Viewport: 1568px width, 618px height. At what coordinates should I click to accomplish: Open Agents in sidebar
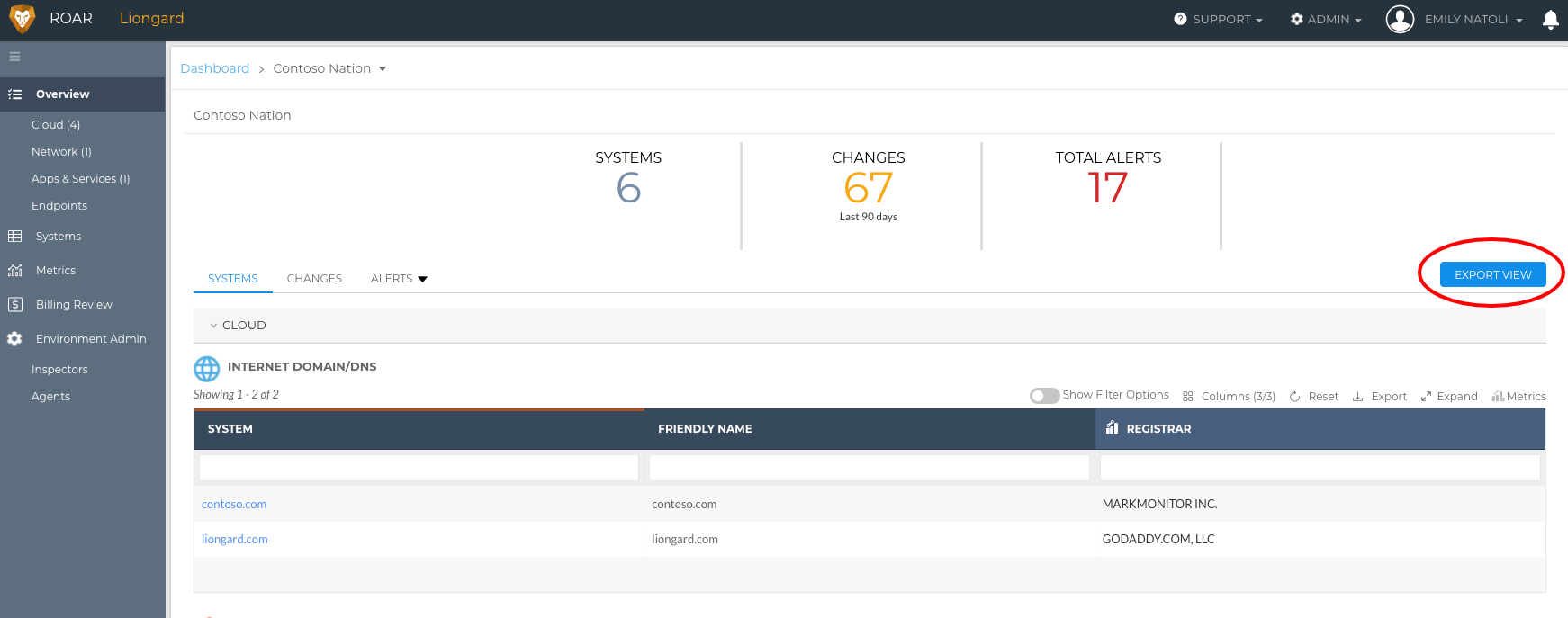[x=50, y=397]
